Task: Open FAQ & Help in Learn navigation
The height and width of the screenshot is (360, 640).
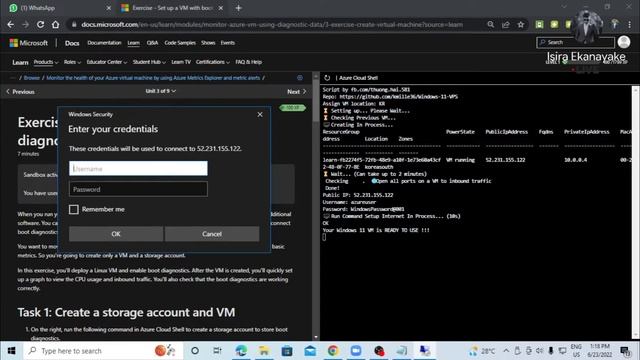Action: point(249,62)
